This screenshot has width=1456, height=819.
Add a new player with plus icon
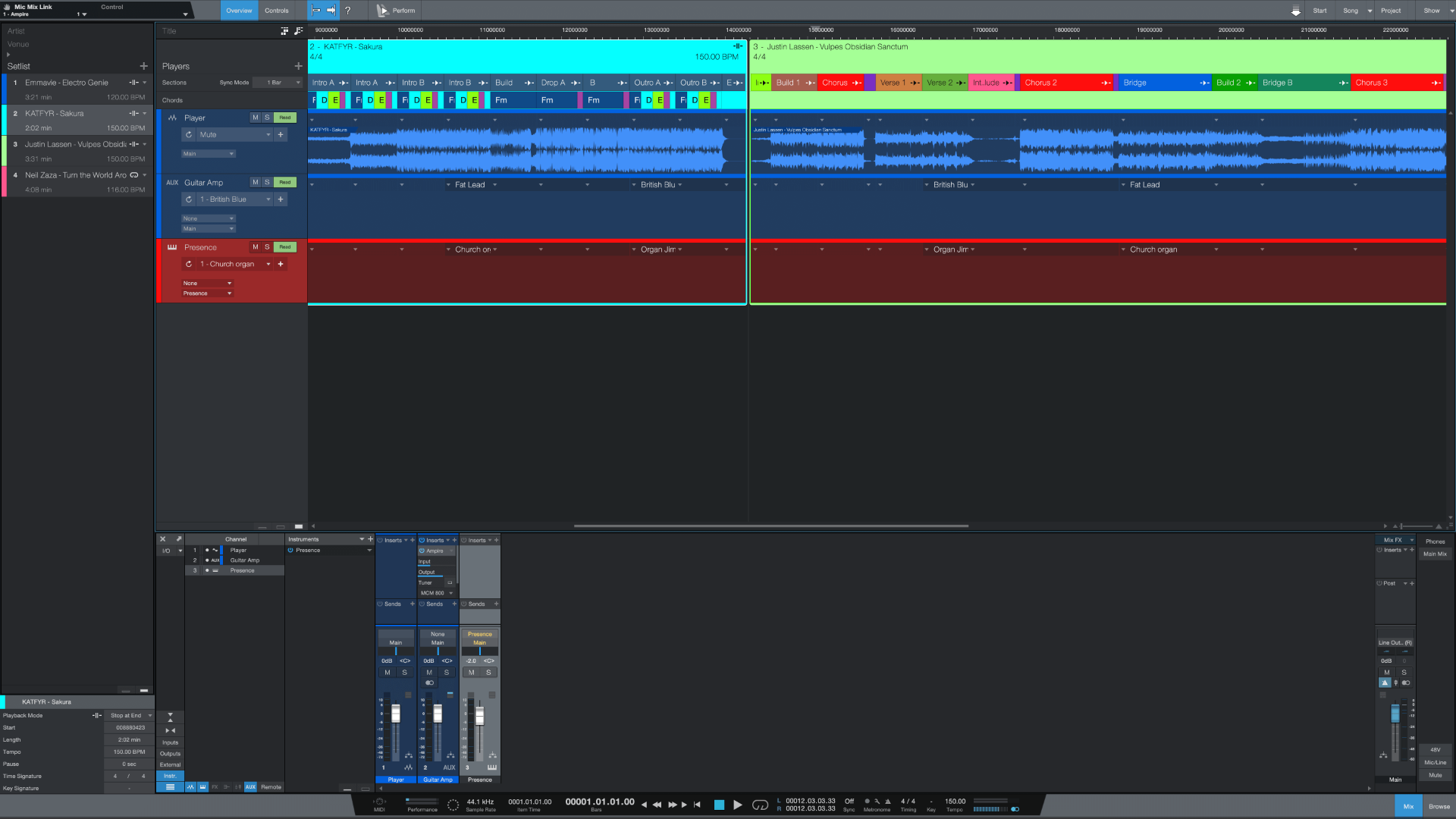pyautogui.click(x=298, y=67)
